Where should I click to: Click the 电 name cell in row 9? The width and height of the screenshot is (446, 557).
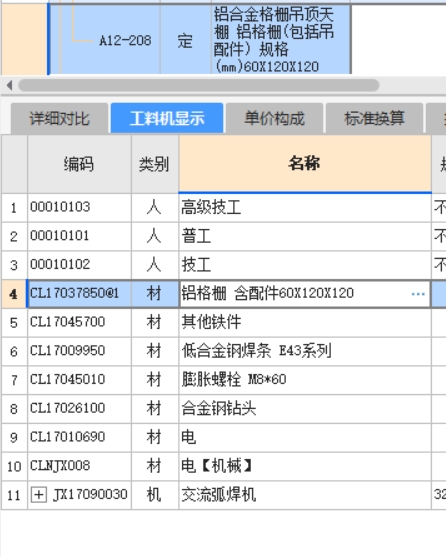pyautogui.click(x=305, y=438)
